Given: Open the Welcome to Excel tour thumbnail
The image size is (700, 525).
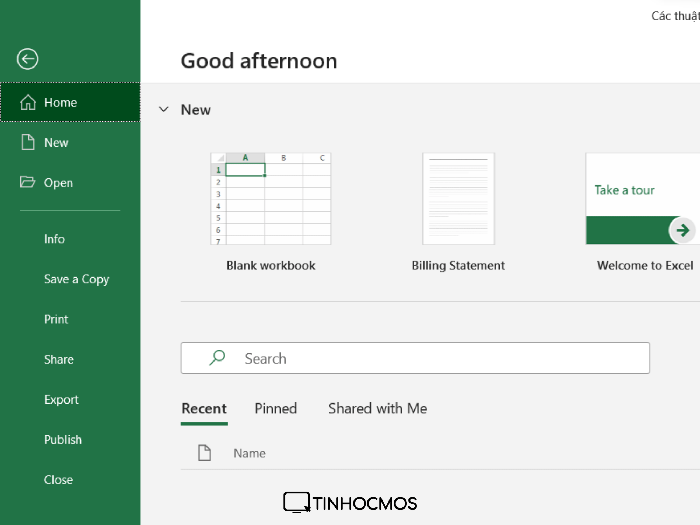Looking at the screenshot, I should (x=640, y=199).
